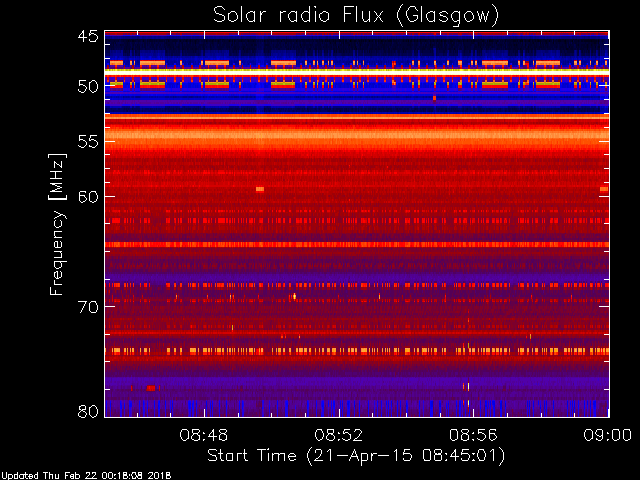The image size is (640, 480).
Task: Click the 09:00 time tick label
Action: point(607,435)
